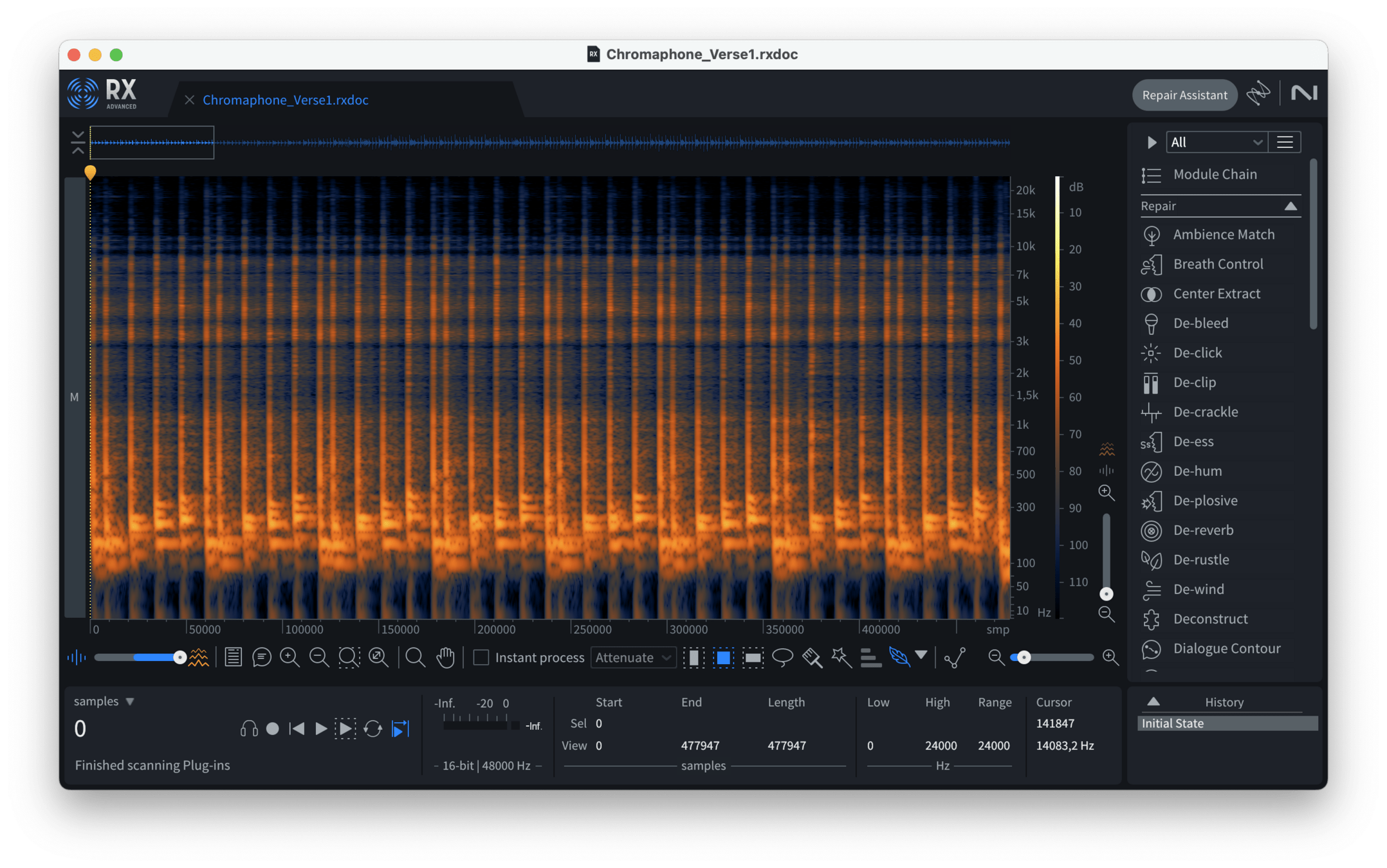The width and height of the screenshot is (1387, 868).
Task: Click the orange spectrogram icon beside opacity slider
Action: pyautogui.click(x=199, y=657)
